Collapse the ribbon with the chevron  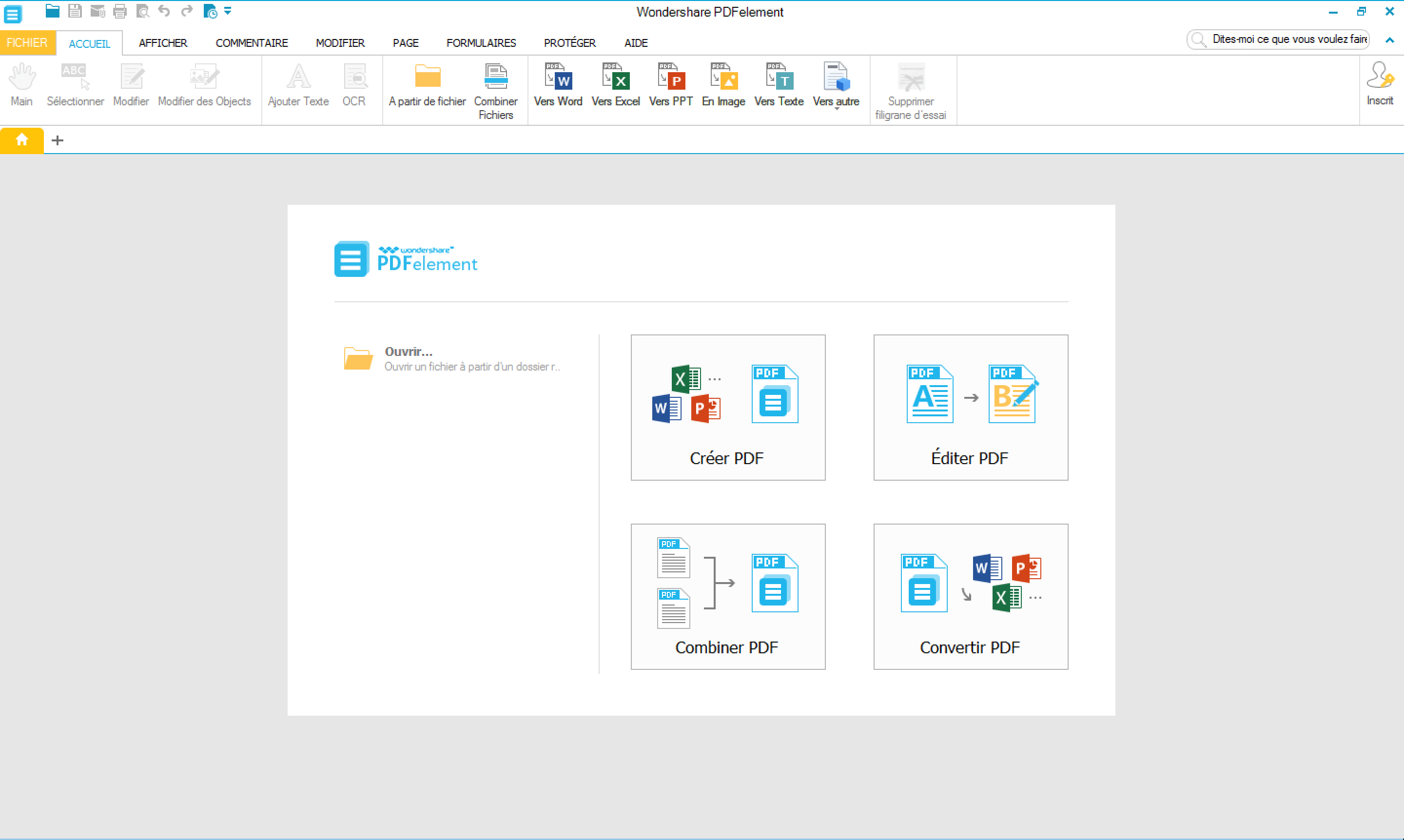tap(1389, 40)
